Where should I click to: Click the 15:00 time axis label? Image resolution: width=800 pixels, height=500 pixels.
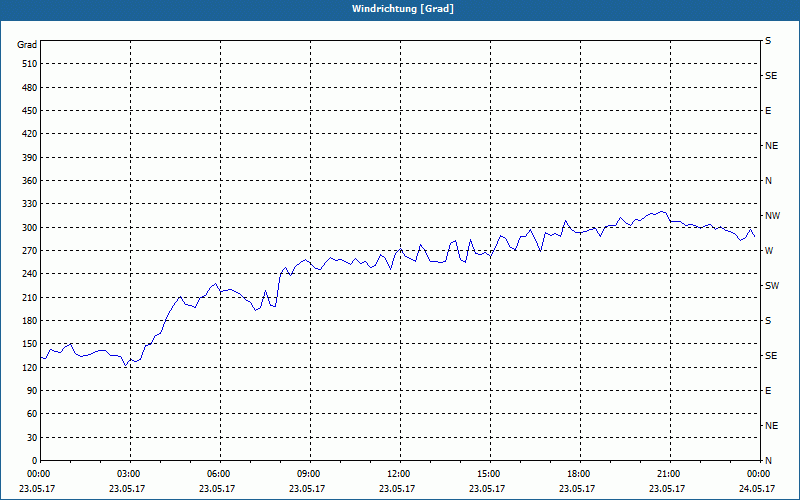point(489,474)
